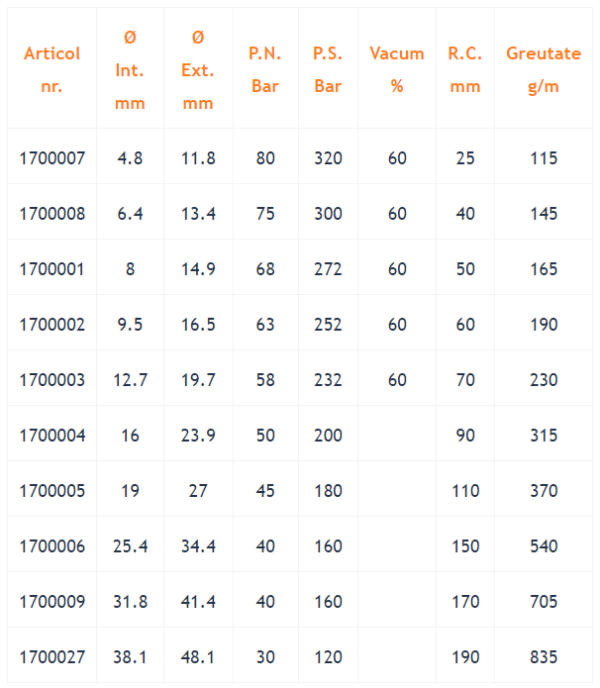Select article number 1700006
The width and height of the screenshot is (600, 688).
[52, 547]
